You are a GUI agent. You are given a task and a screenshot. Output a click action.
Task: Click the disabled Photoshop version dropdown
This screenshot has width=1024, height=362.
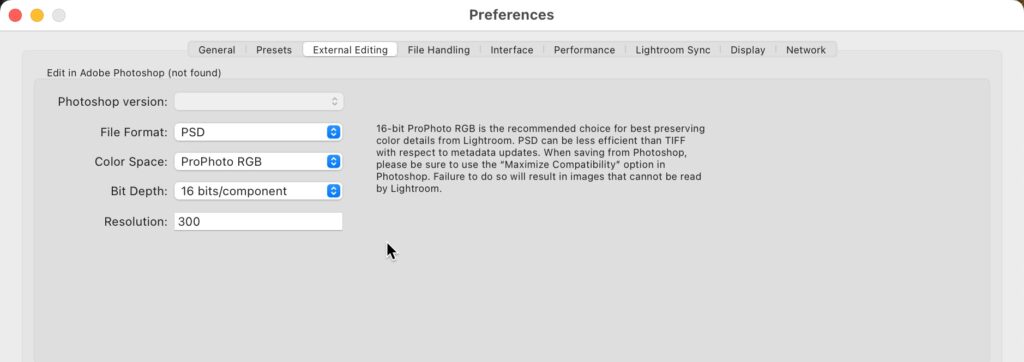point(258,101)
